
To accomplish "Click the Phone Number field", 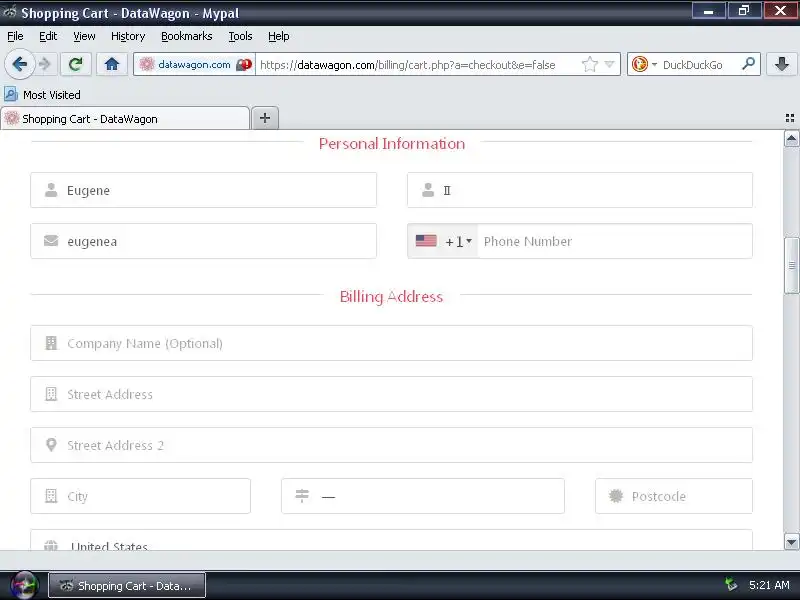I will 614,241.
